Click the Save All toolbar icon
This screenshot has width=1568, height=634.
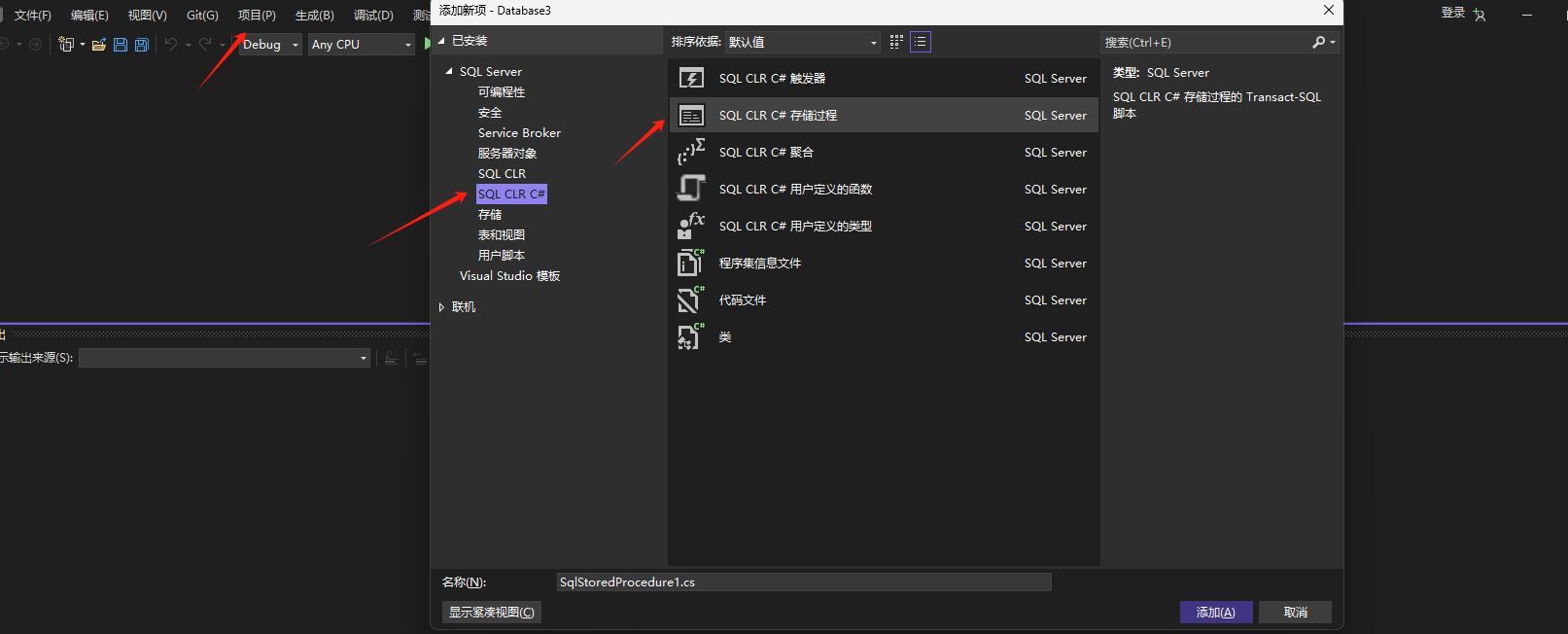142,45
